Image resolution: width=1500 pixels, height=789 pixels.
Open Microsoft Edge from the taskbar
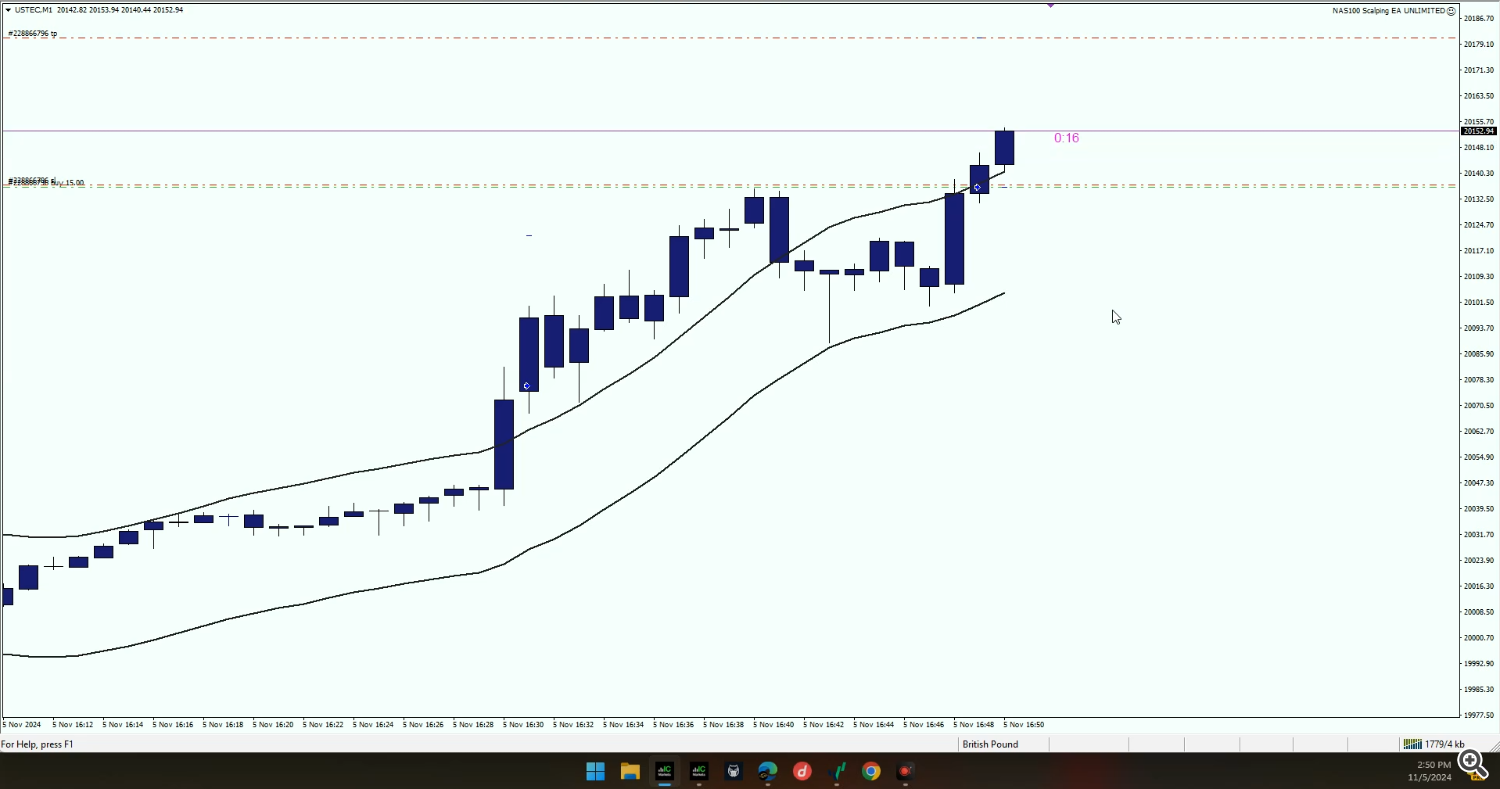coord(767,771)
